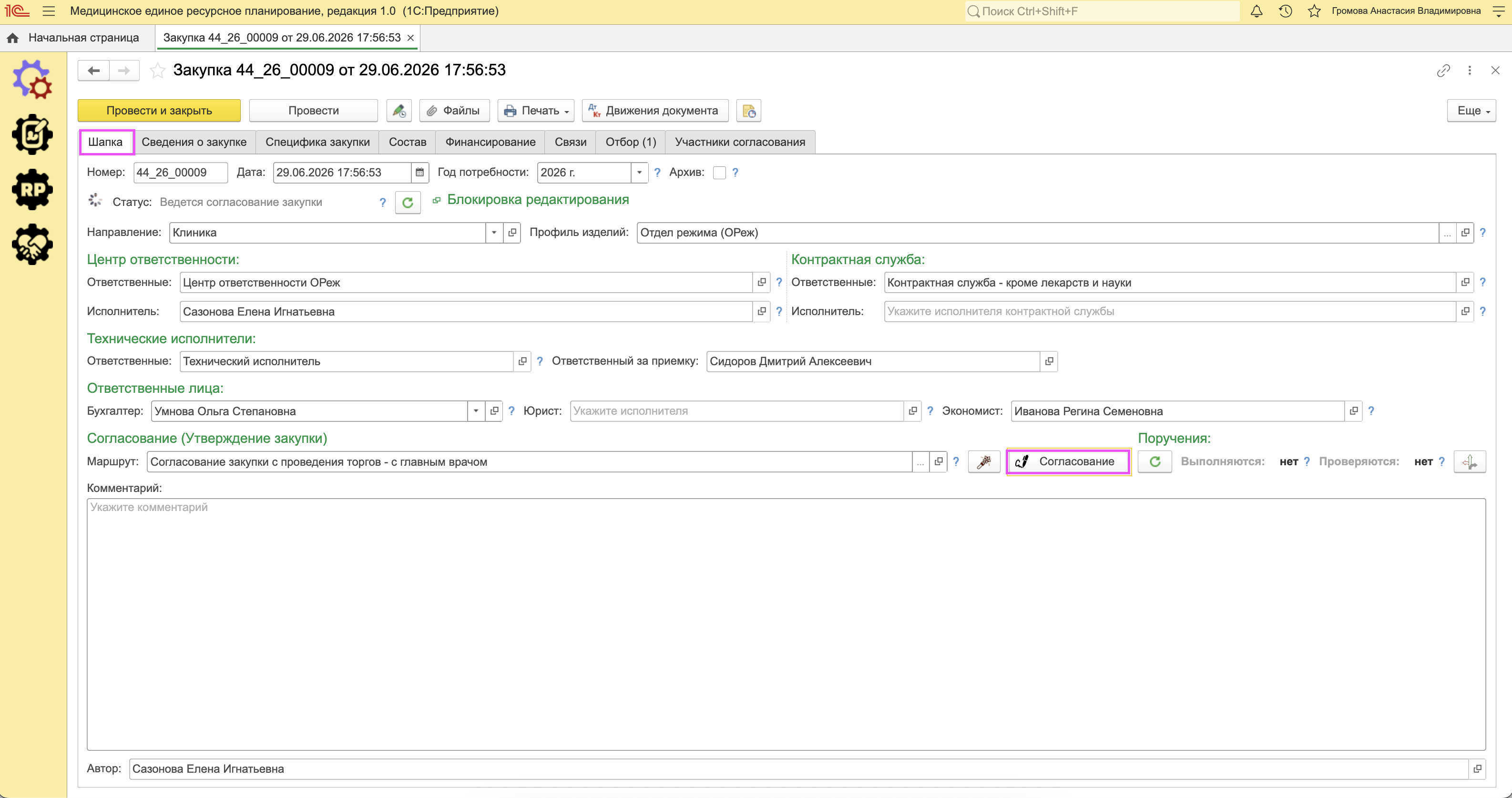Click into the Комментарий text area
The height and width of the screenshot is (798, 1512).
tap(786, 624)
